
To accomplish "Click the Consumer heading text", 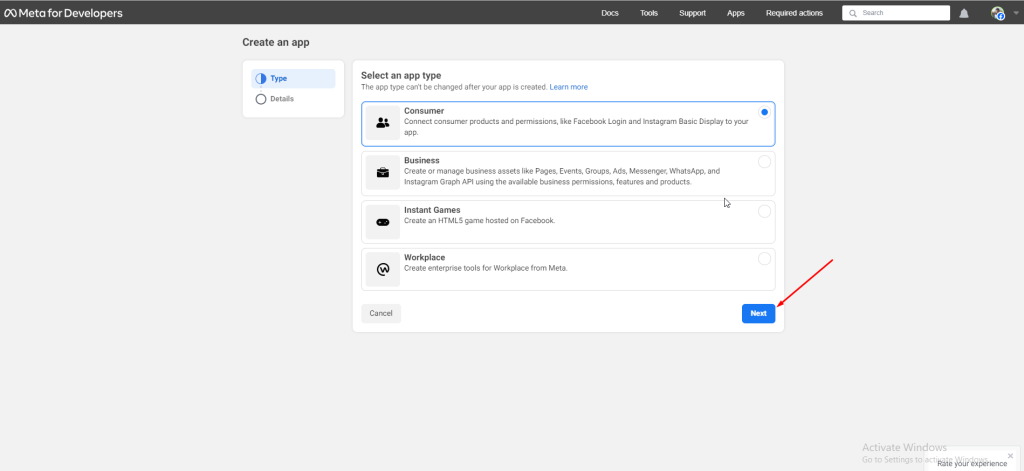I will [x=424, y=111].
